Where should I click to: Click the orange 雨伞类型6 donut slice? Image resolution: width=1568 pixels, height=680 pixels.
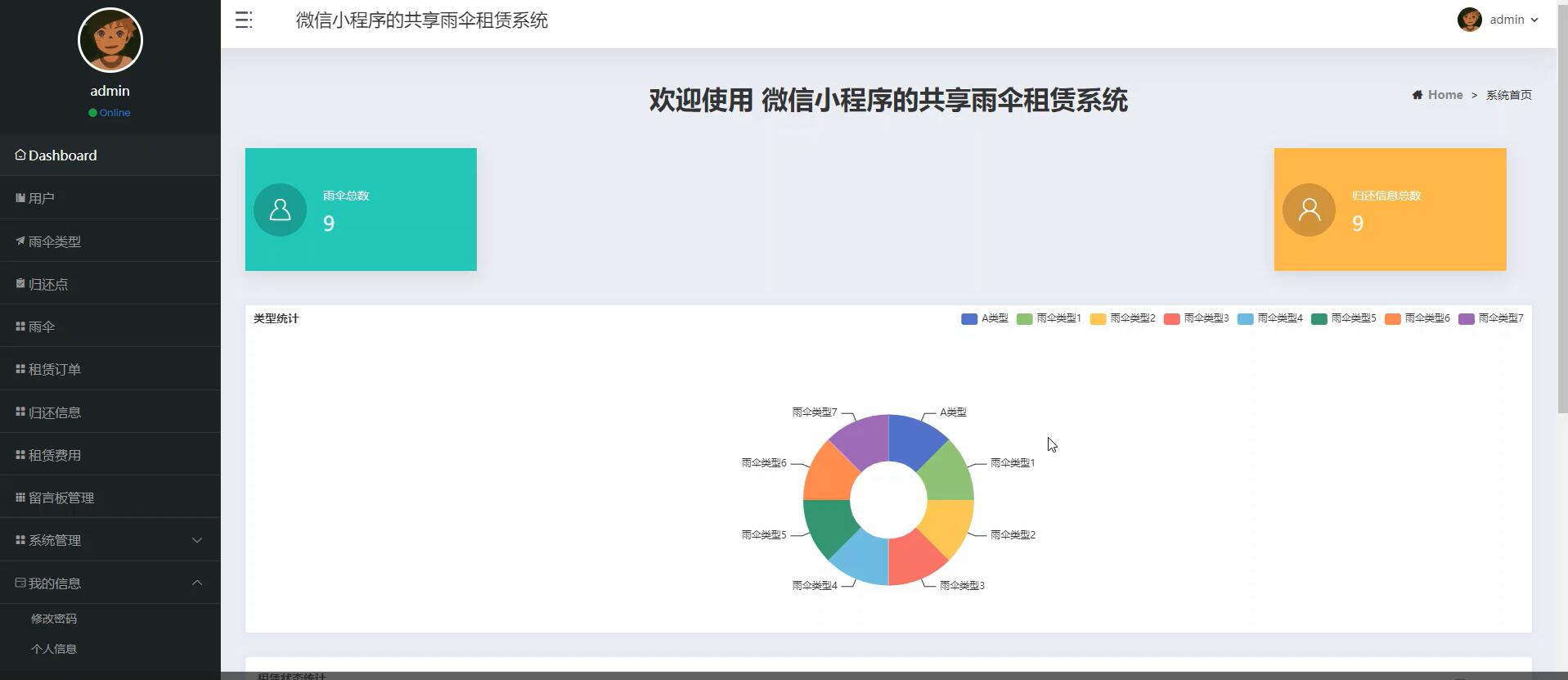tap(831, 476)
